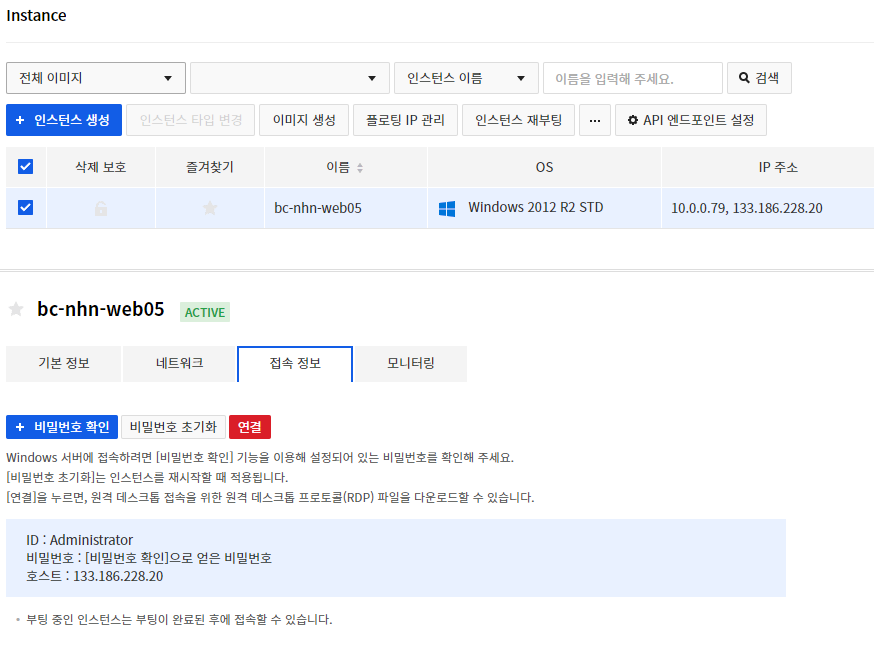
Task: Toggle the select-all checkbox in the table header
Action: pos(25,167)
